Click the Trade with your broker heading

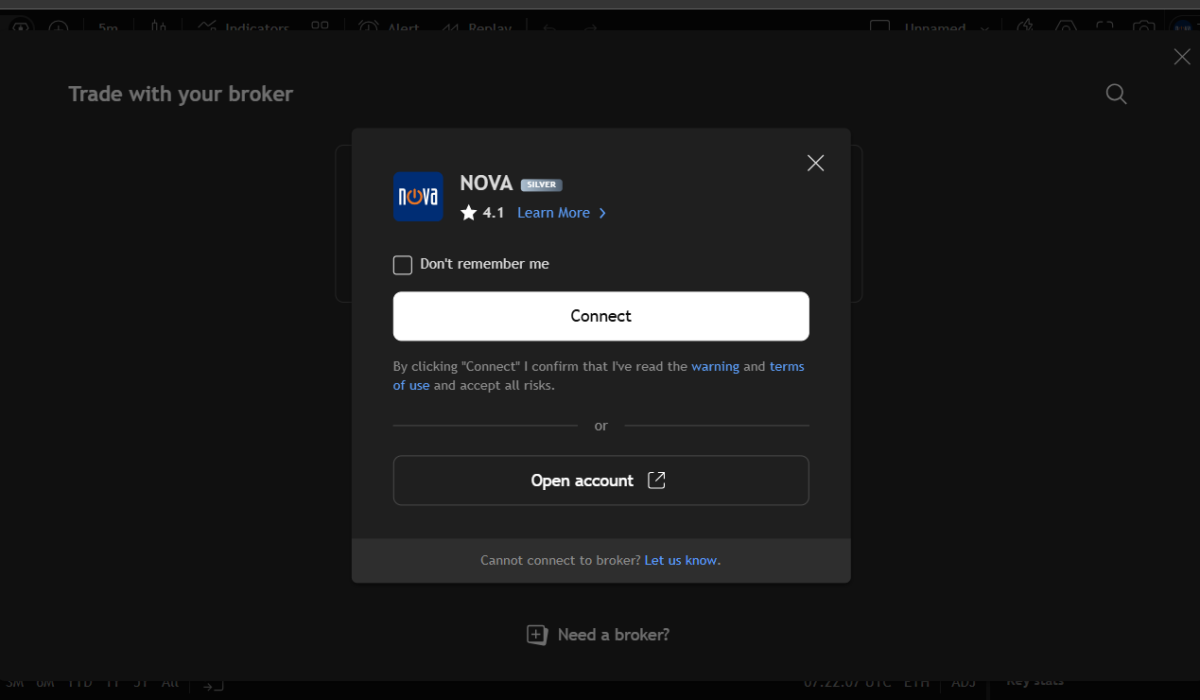pyautogui.click(x=181, y=94)
